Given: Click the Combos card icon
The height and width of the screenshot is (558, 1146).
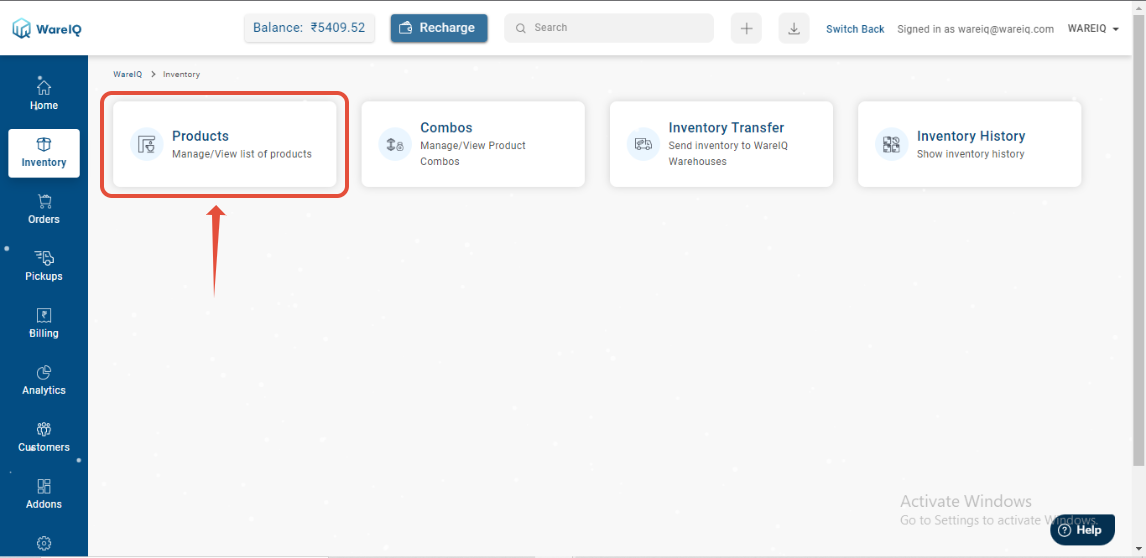Looking at the screenshot, I should [x=395, y=144].
